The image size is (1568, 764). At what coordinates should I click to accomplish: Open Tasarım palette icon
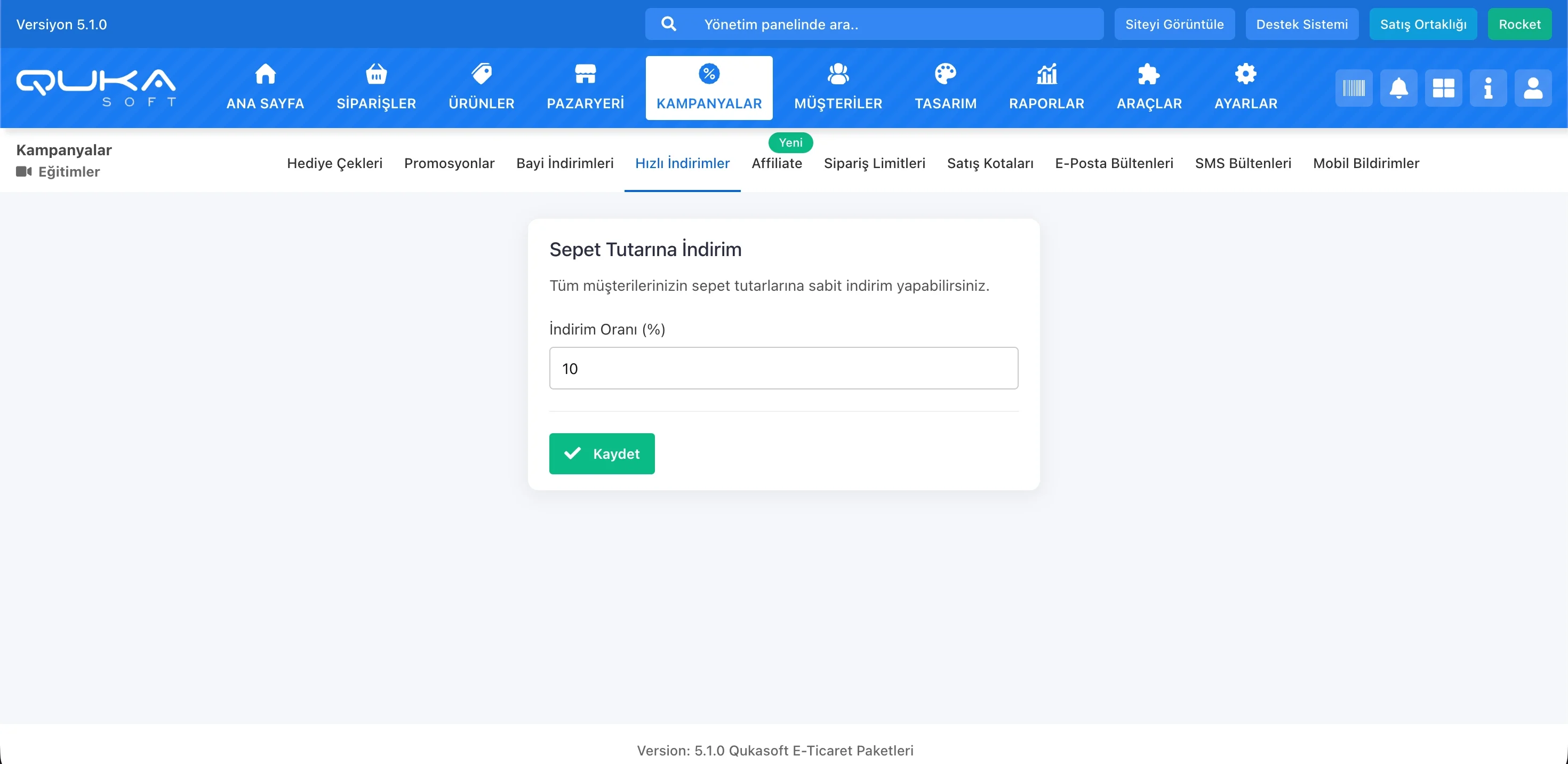coord(945,74)
